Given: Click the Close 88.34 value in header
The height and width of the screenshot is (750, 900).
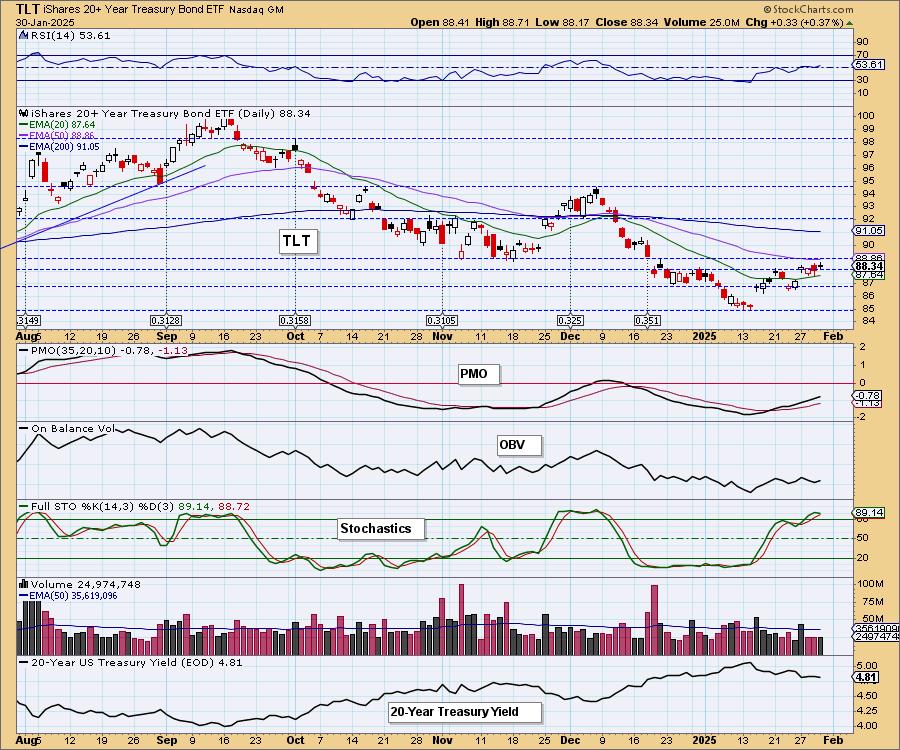Looking at the screenshot, I should (627, 22).
